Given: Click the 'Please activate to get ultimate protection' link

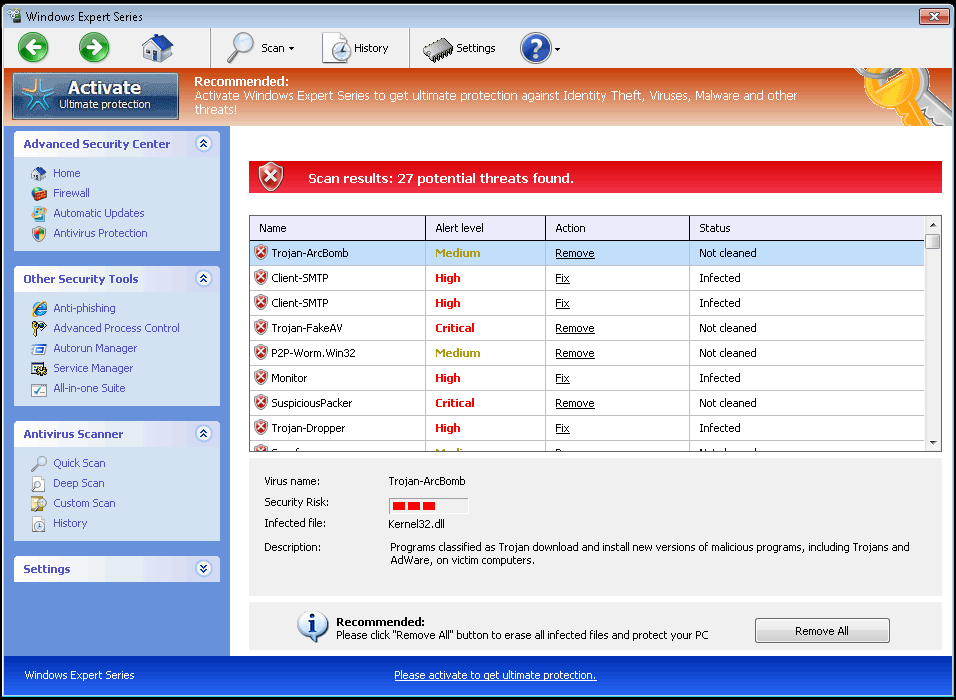Looking at the screenshot, I should [x=495, y=675].
